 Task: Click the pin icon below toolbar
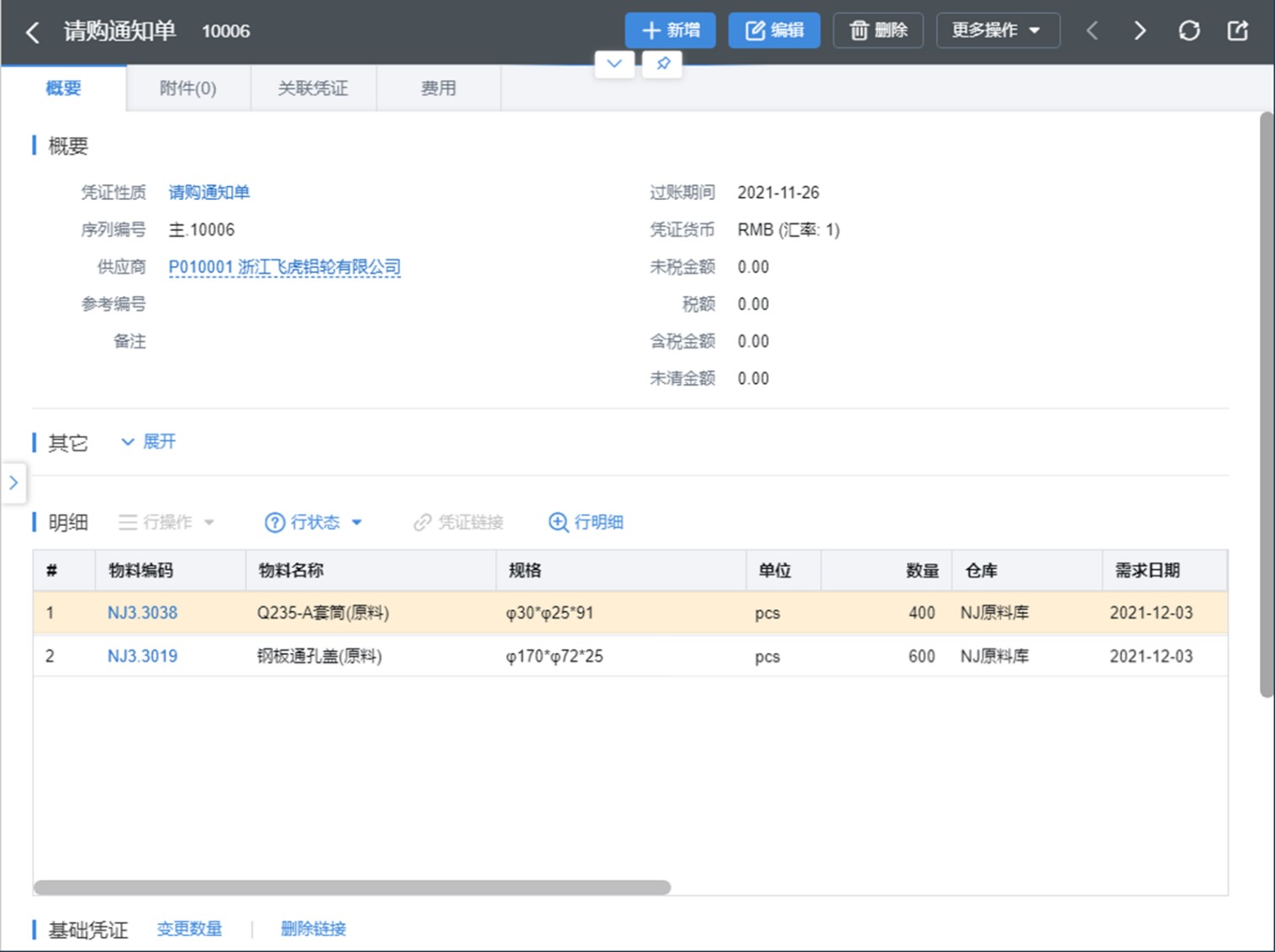662,64
